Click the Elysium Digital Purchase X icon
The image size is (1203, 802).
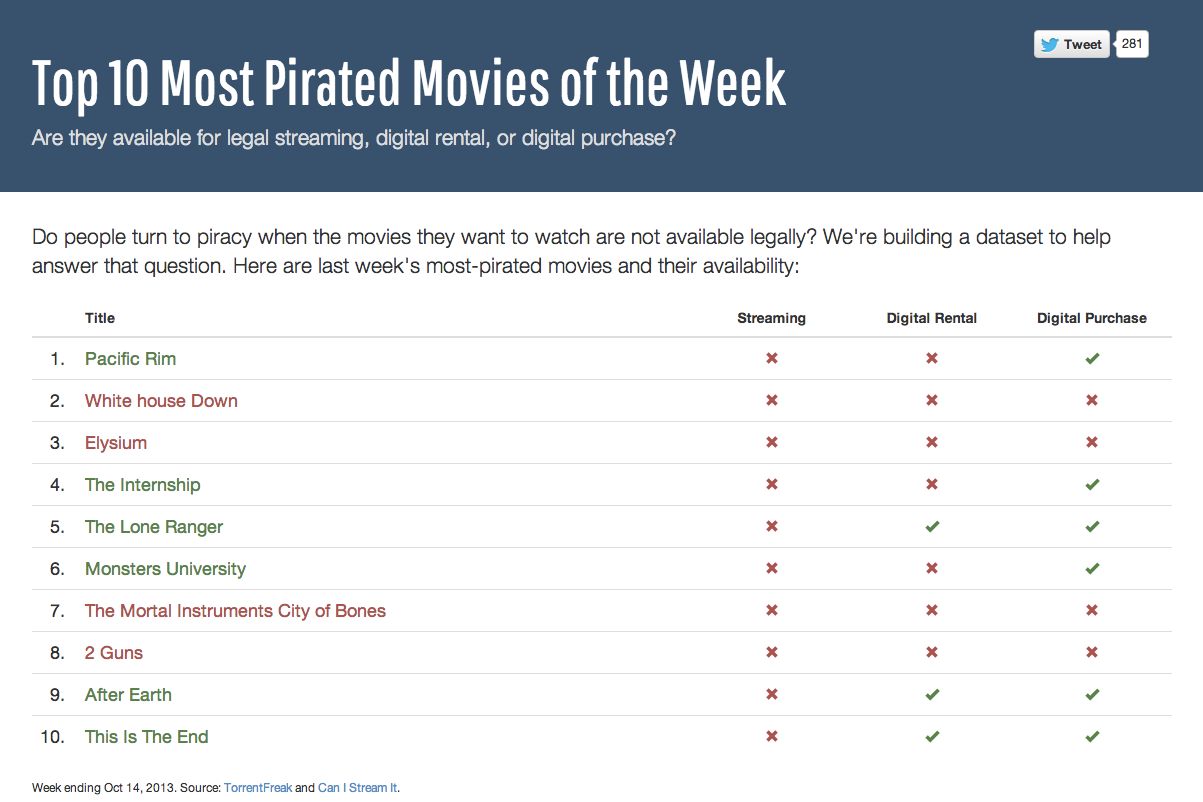click(x=1092, y=443)
